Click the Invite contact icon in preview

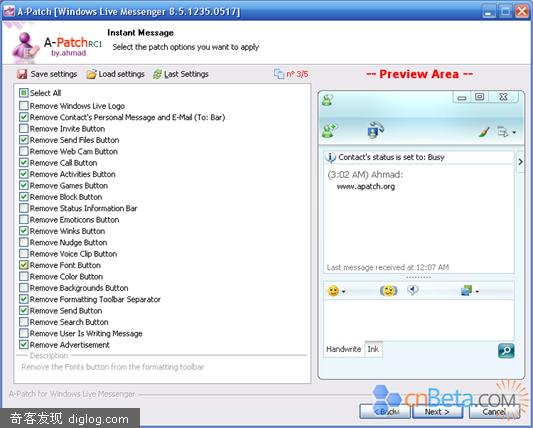(329, 131)
